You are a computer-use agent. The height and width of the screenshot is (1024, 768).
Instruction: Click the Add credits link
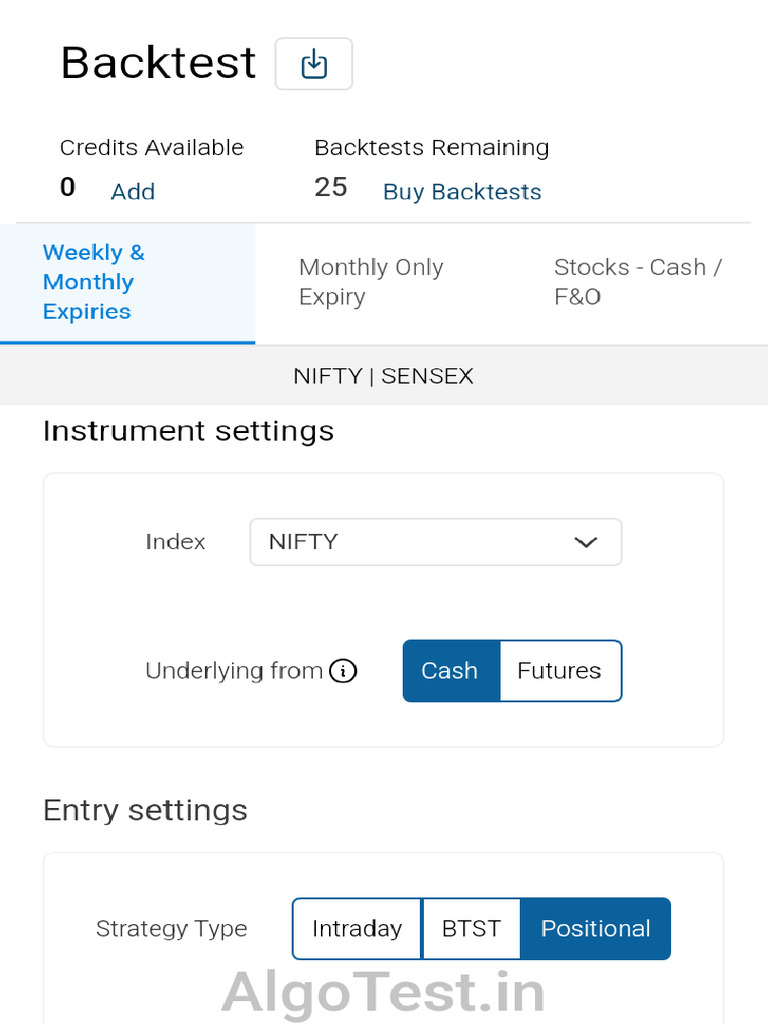pos(133,192)
